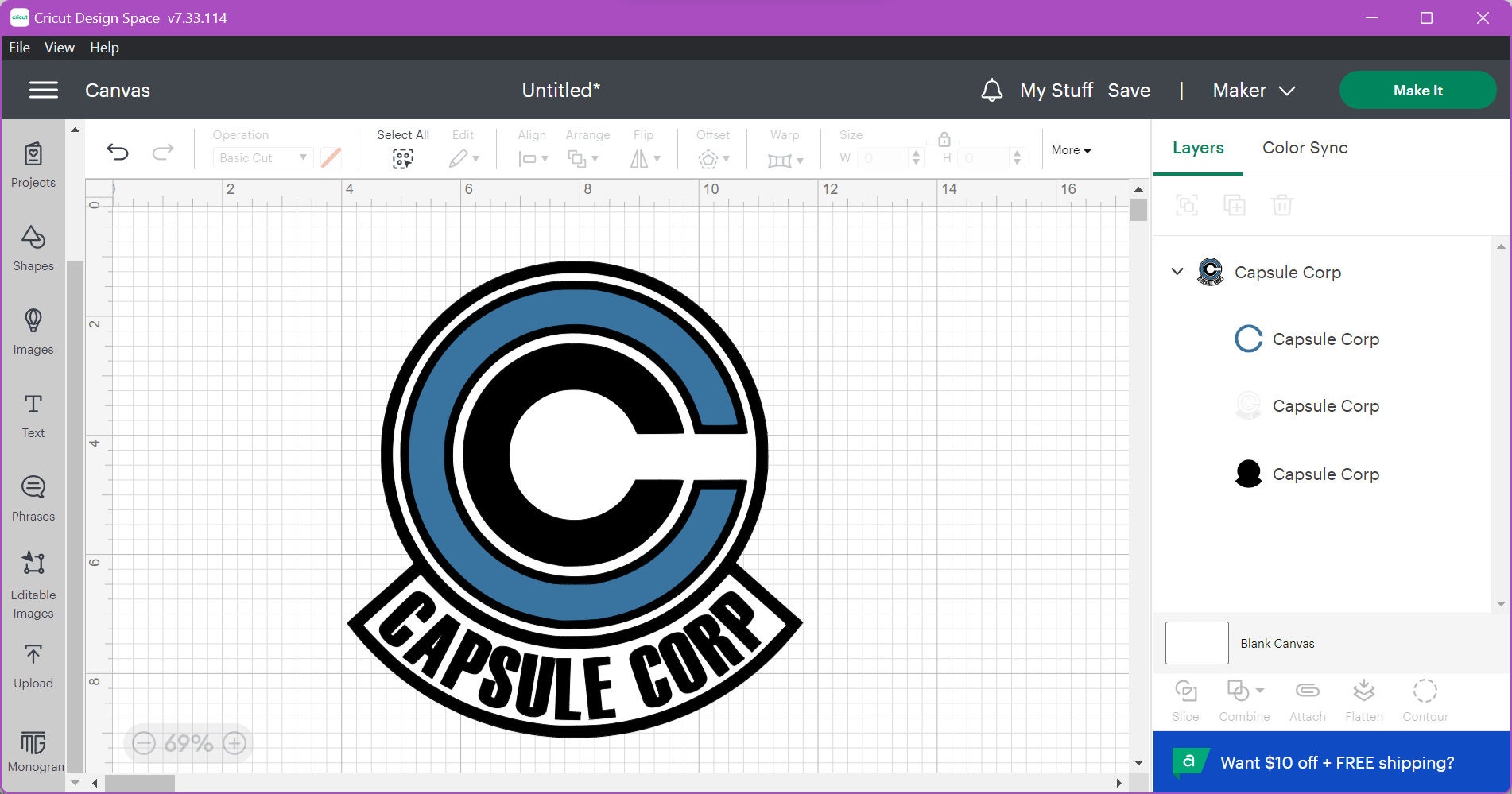Click the notification bell

991,90
